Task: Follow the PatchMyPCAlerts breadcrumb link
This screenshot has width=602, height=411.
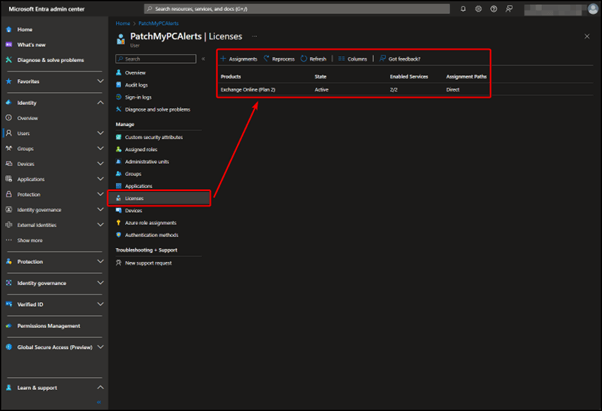Action: coord(158,23)
